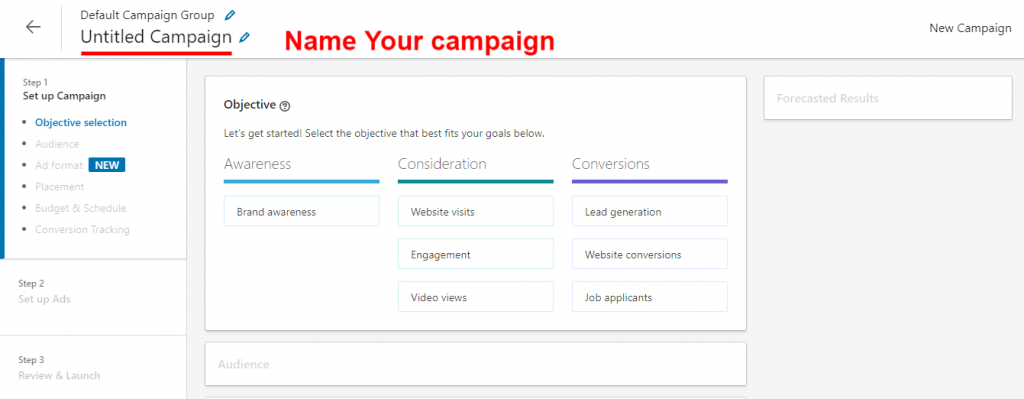Click Default Campaign Group label
Viewport: 1024px width, 399px height.
[x=147, y=14]
